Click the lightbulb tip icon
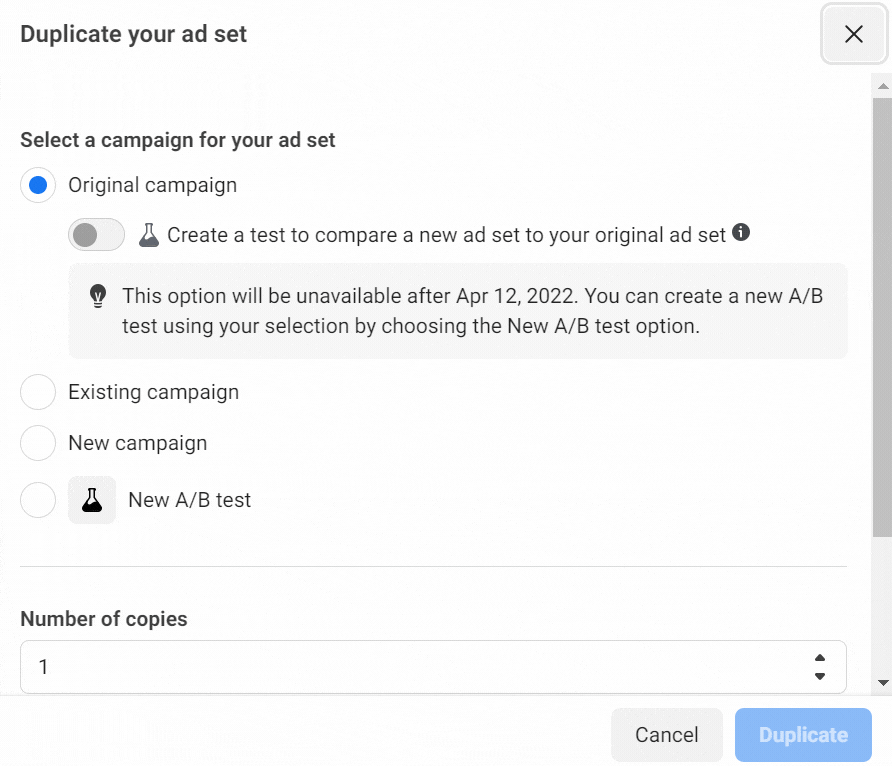 pos(98,296)
